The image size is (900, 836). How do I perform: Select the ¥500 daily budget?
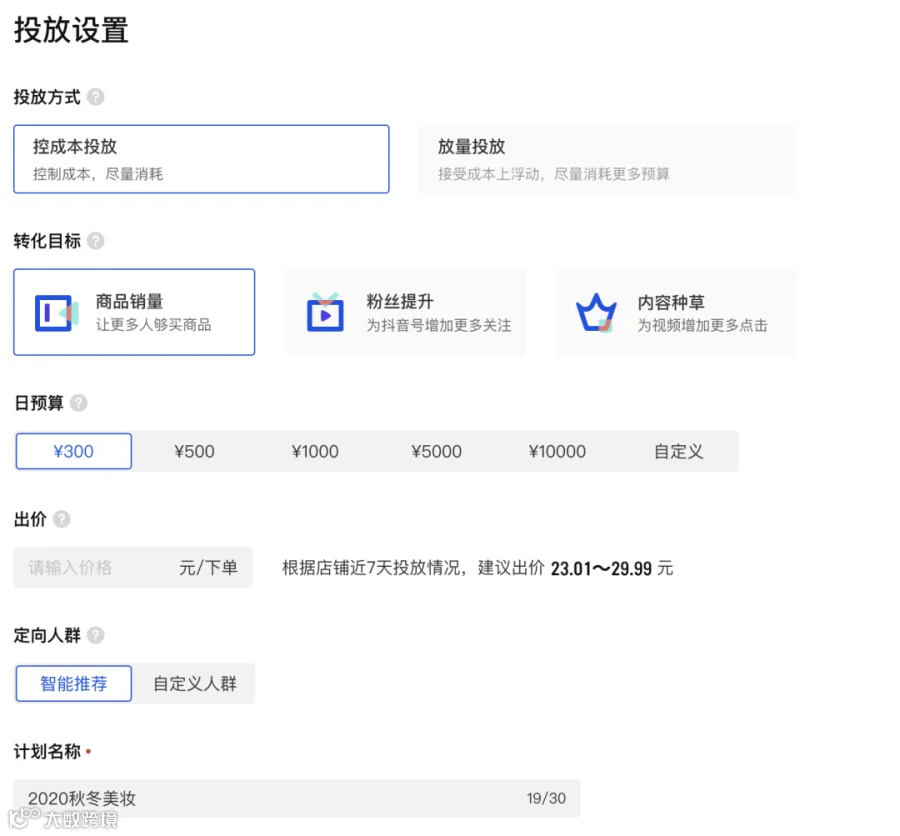(x=195, y=451)
